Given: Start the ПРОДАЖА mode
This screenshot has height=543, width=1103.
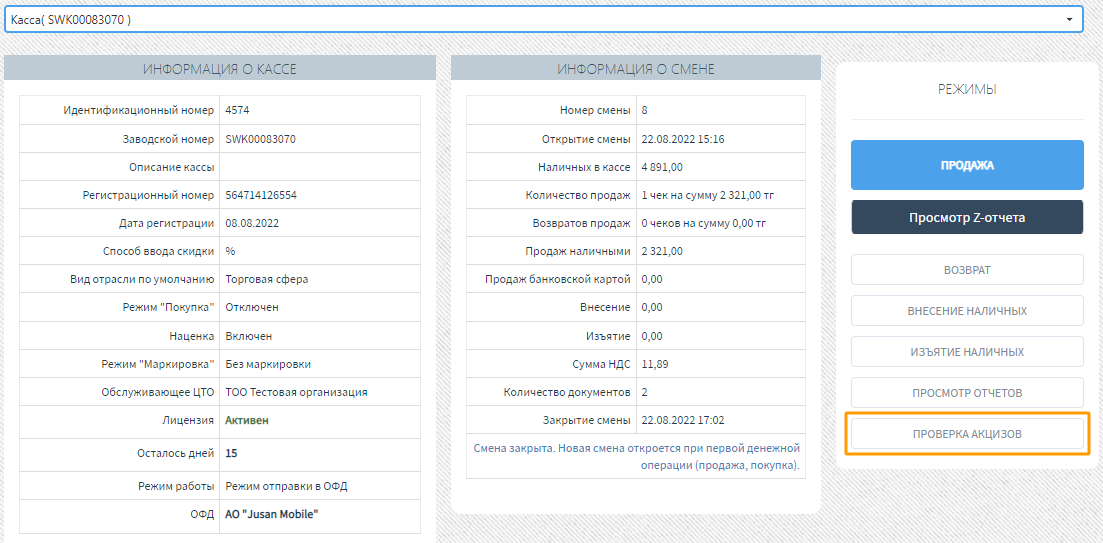Looking at the screenshot, I should tap(967, 165).
